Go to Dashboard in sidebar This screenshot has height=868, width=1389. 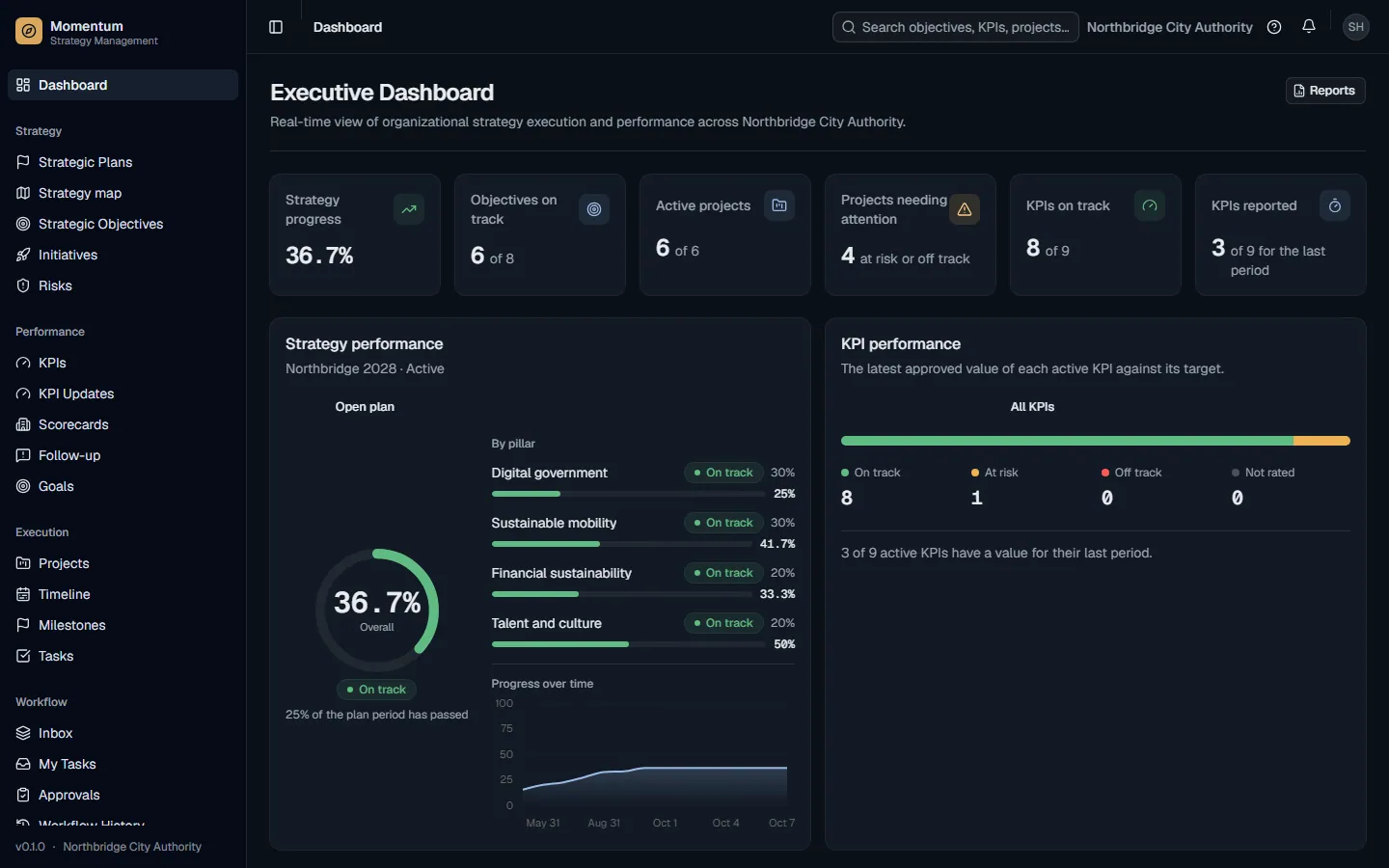(123, 85)
